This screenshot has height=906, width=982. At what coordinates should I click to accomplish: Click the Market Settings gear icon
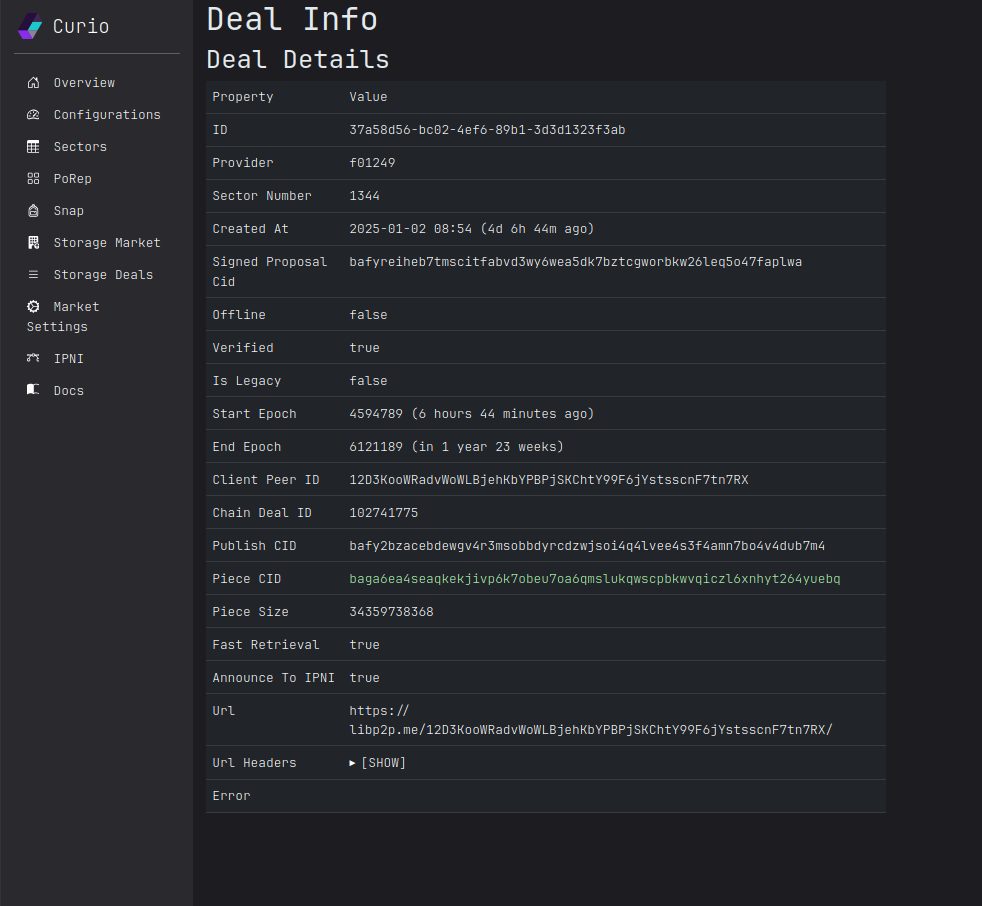33,307
